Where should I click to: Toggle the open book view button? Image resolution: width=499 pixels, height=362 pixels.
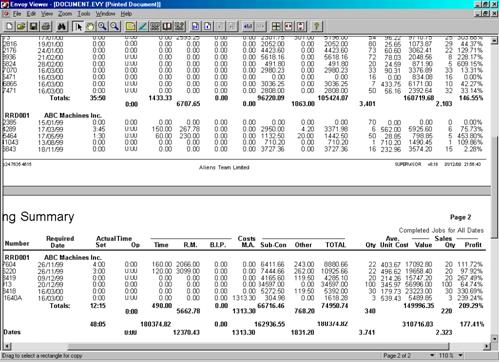point(167,26)
